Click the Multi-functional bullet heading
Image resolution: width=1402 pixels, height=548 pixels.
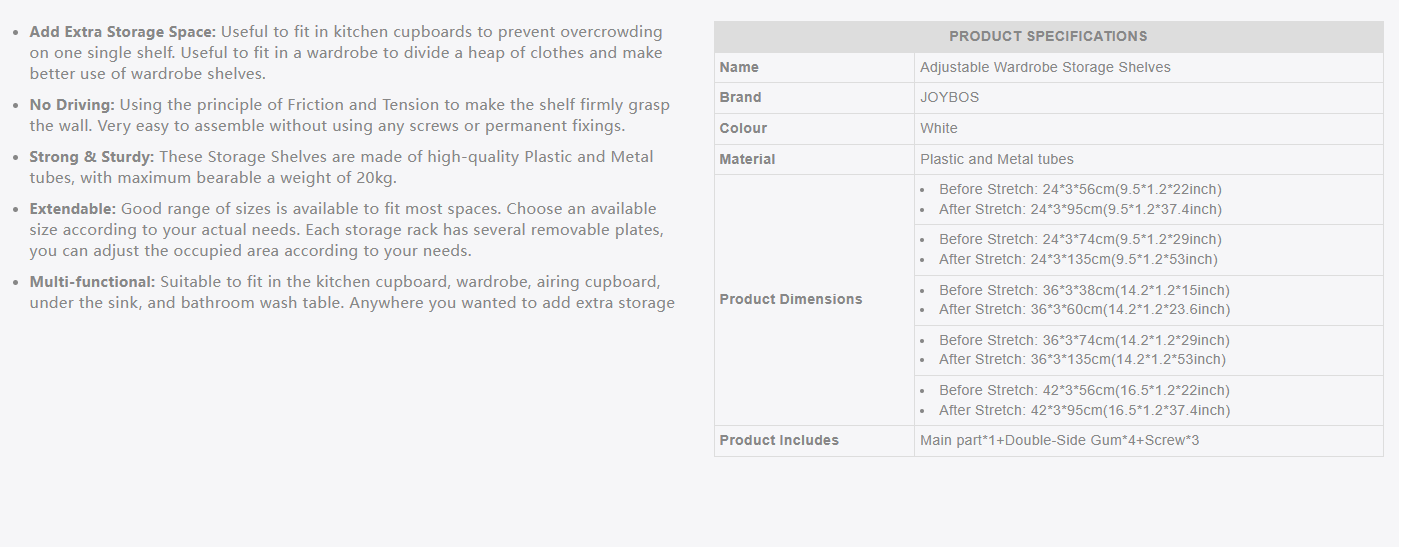pos(92,282)
